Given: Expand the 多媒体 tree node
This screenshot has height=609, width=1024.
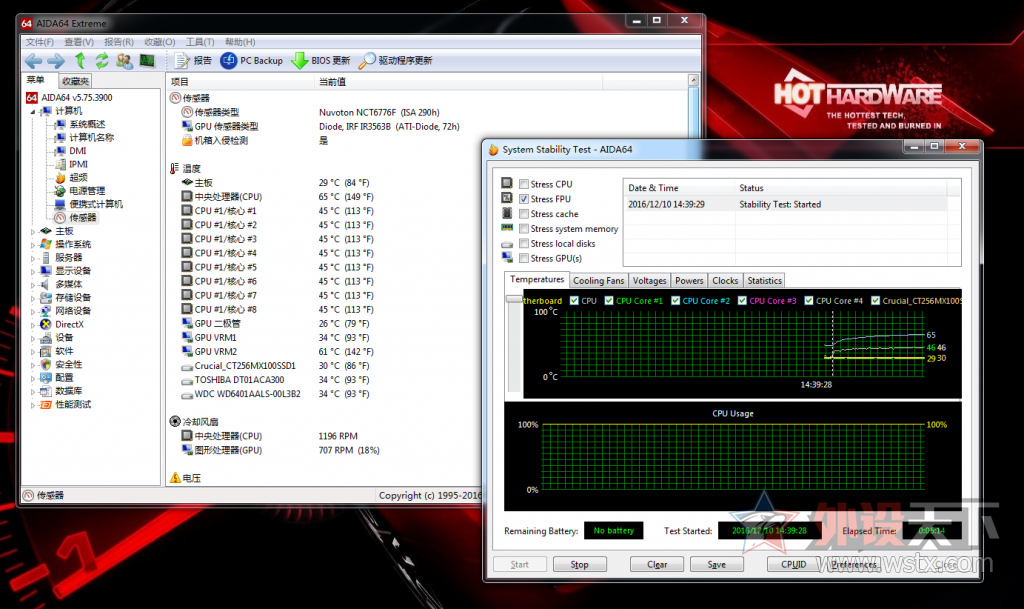Looking at the screenshot, I should pos(33,285).
